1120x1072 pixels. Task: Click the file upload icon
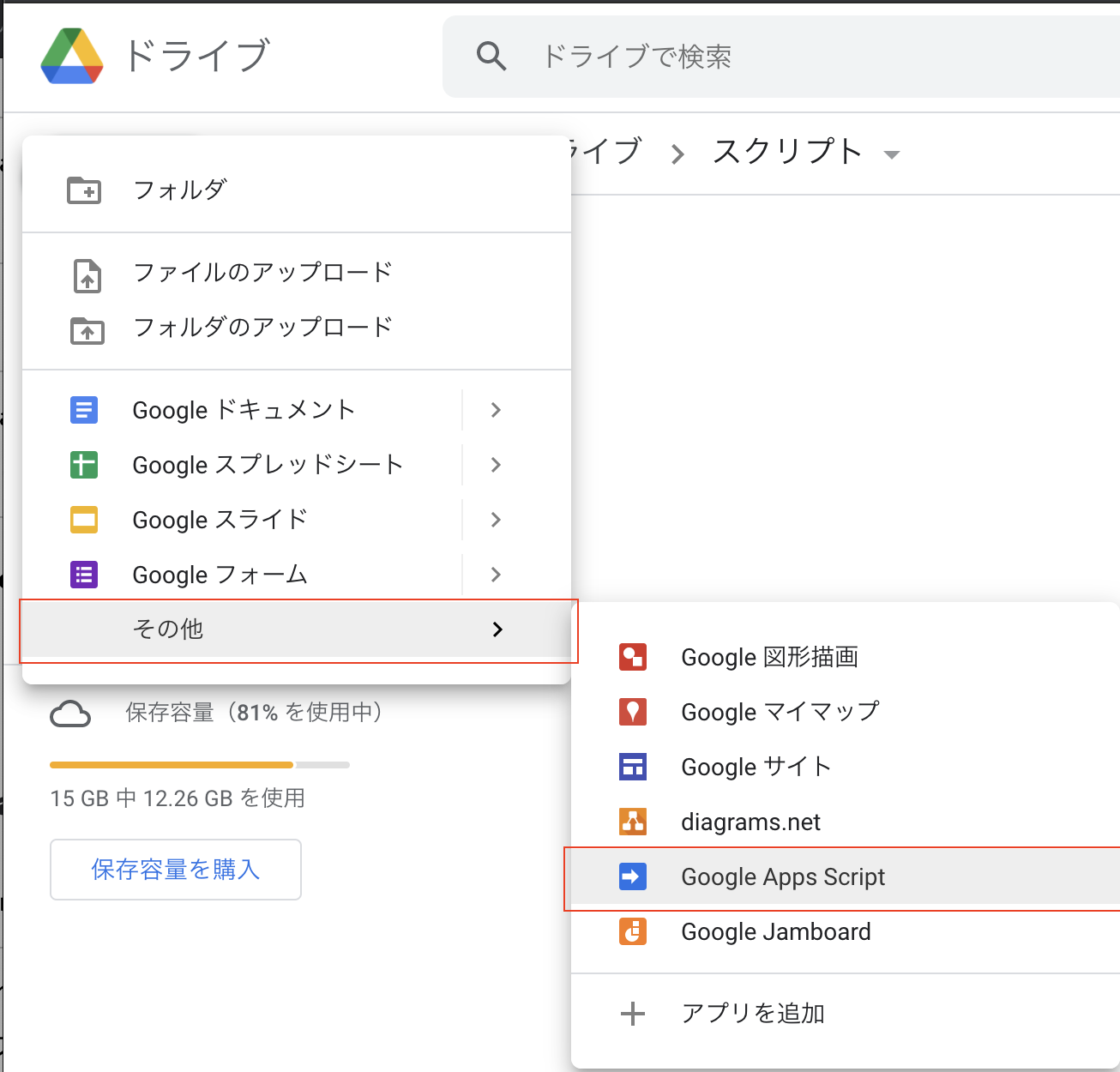87,276
